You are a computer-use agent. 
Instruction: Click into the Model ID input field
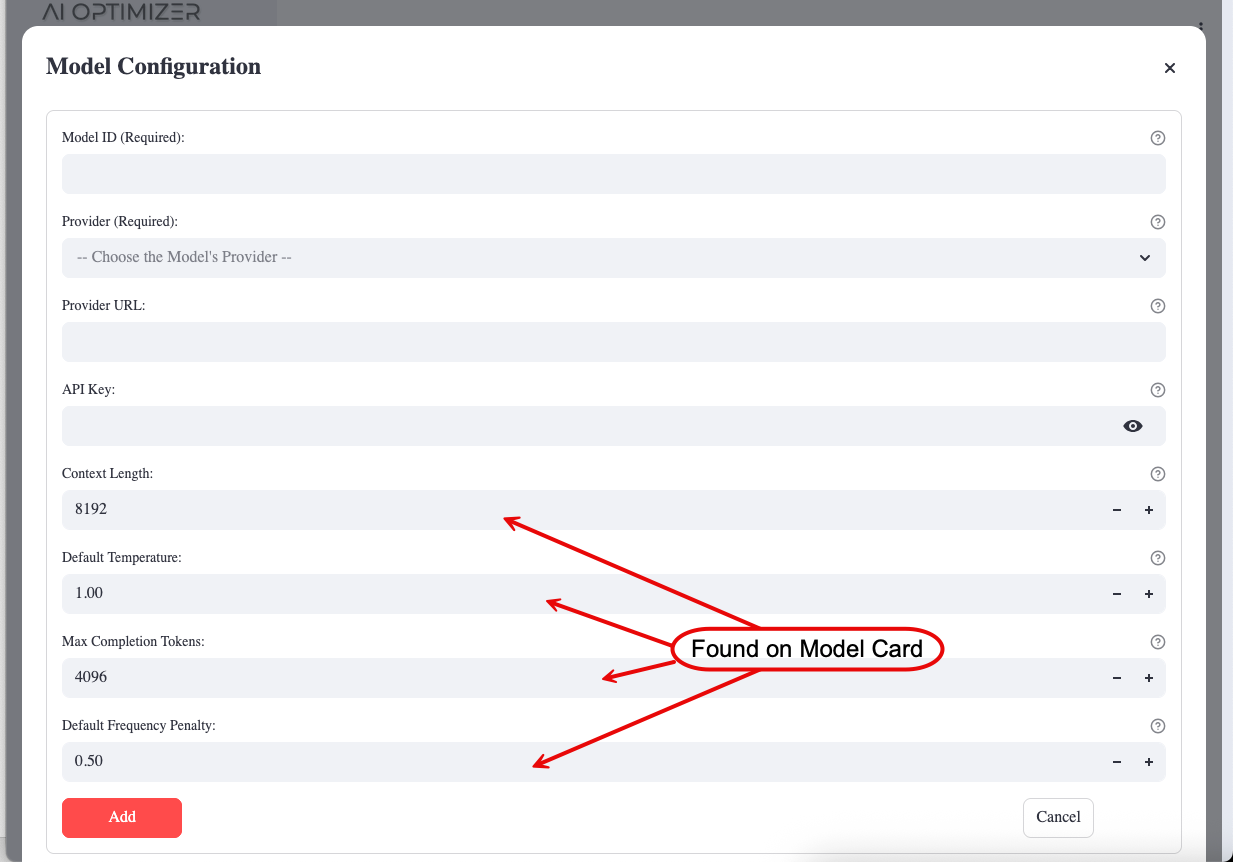(x=613, y=174)
